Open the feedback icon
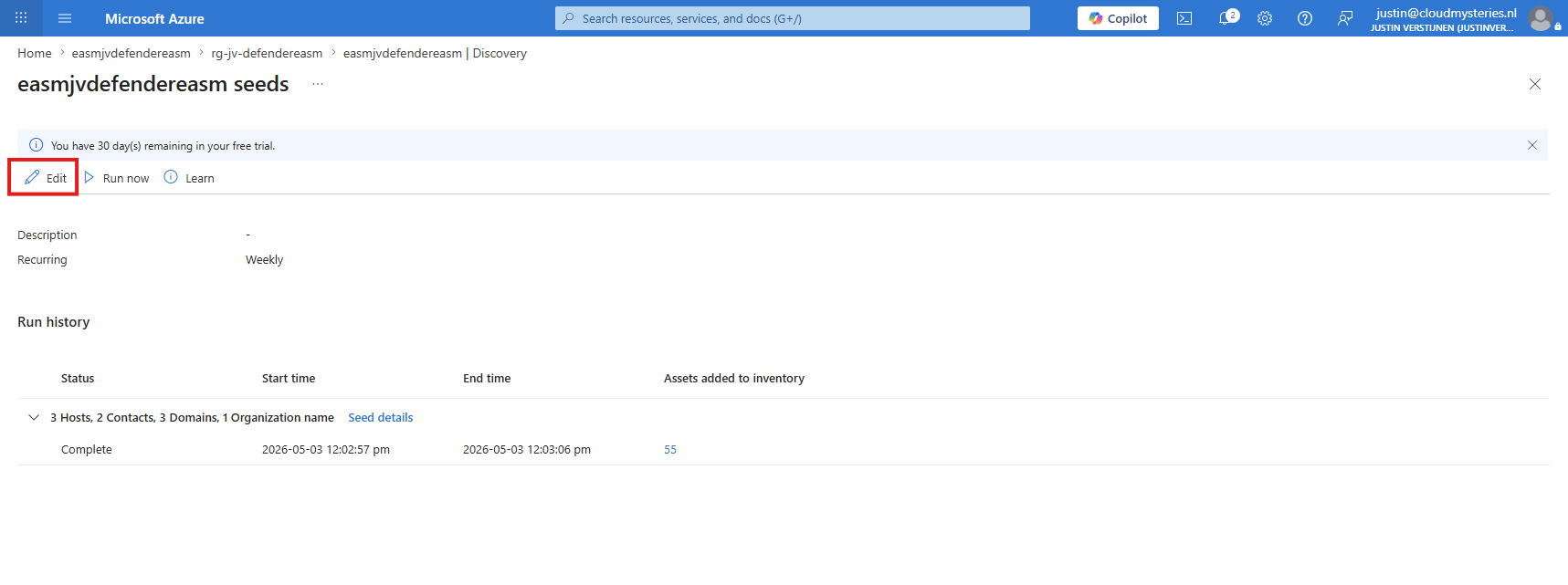The image size is (1568, 585). pos(1345,18)
